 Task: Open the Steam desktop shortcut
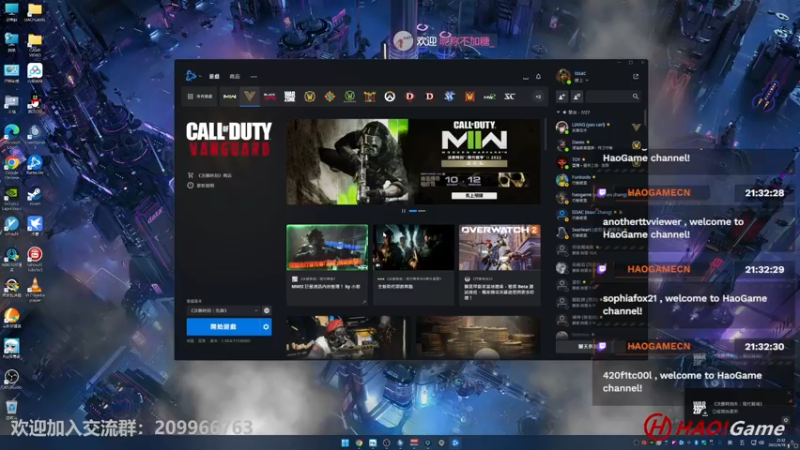(x=35, y=196)
